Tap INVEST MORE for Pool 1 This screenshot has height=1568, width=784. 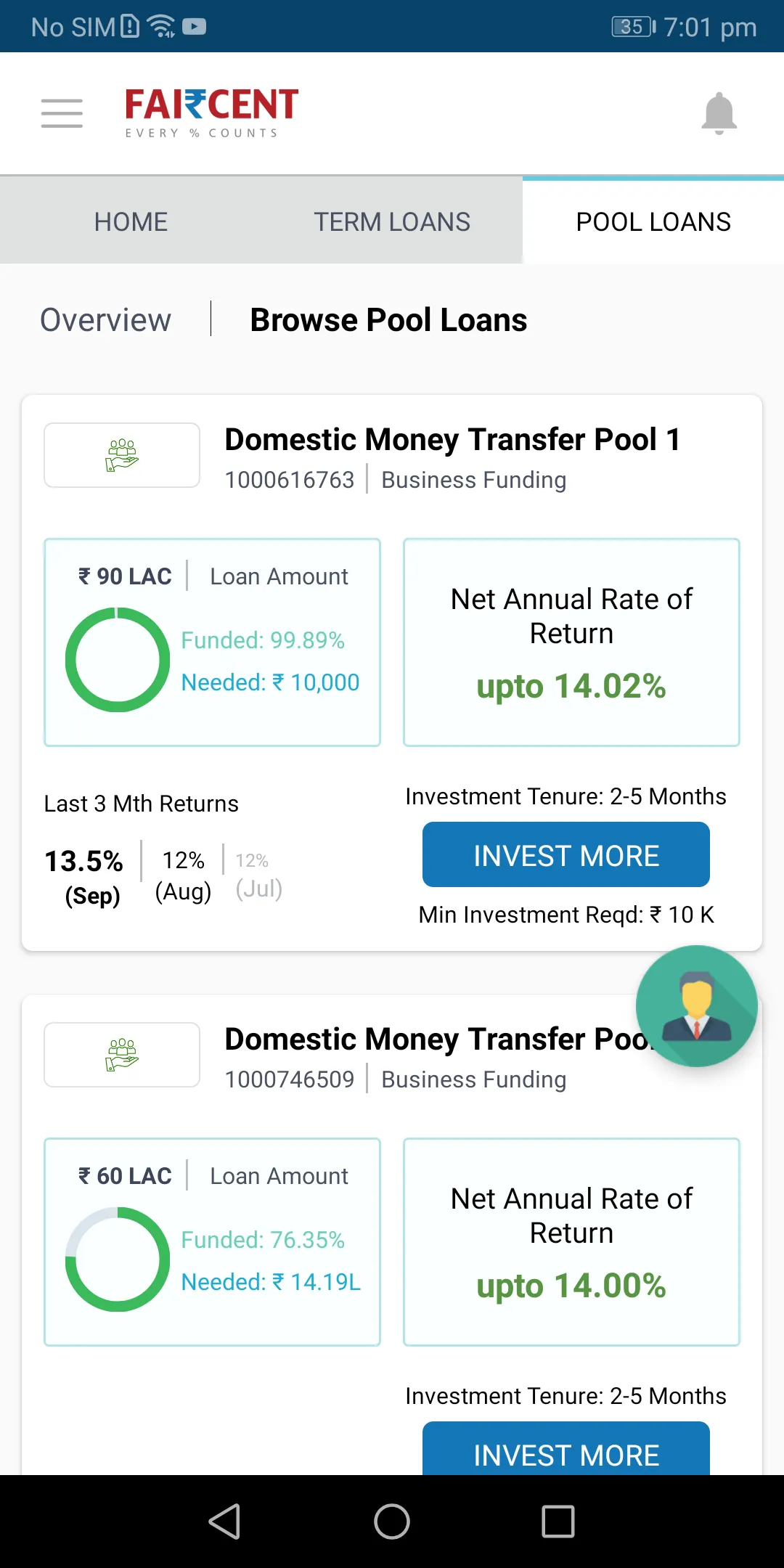(566, 855)
